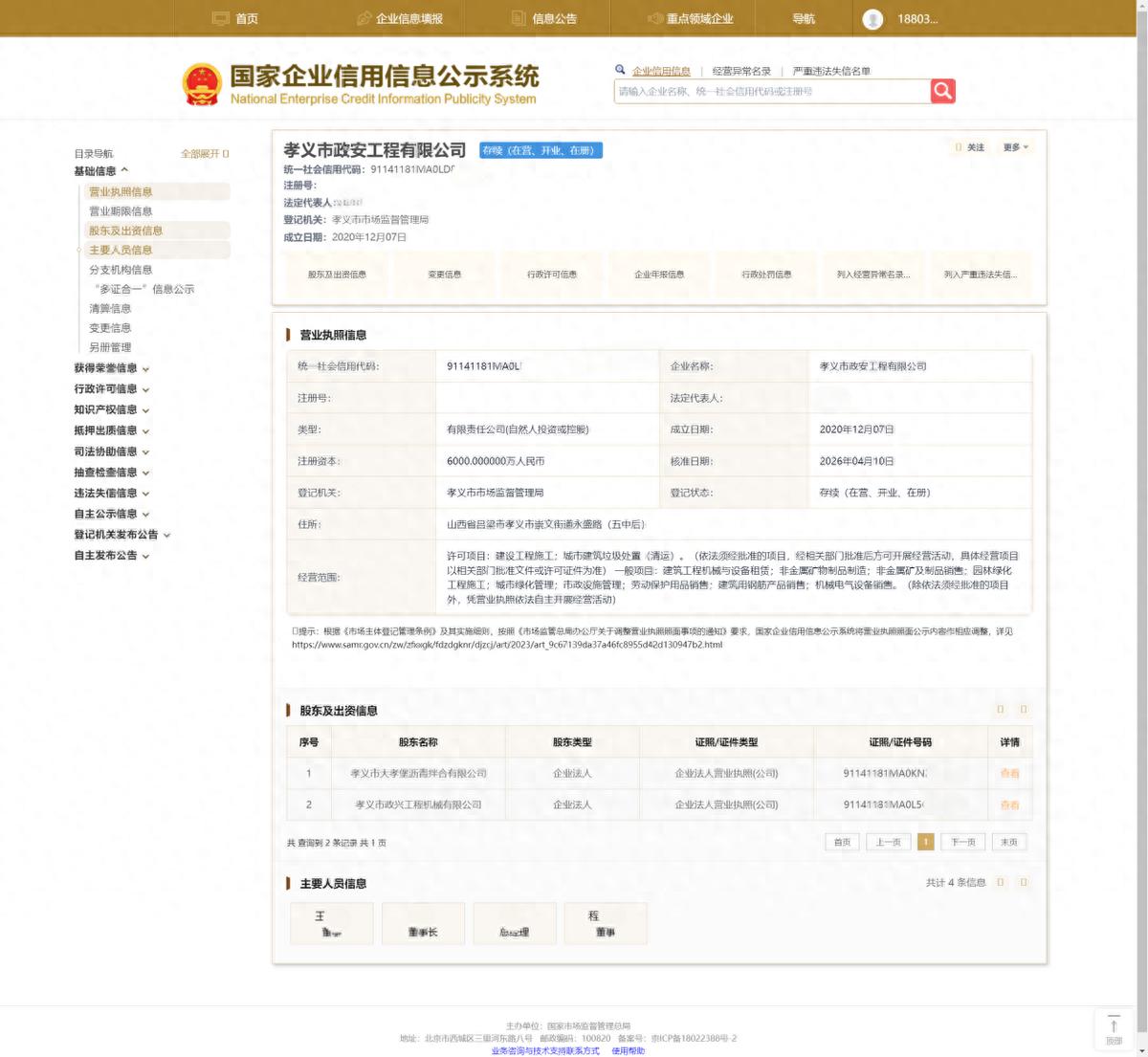Expand the 抽查检查信息 sidebar section

click(x=111, y=473)
